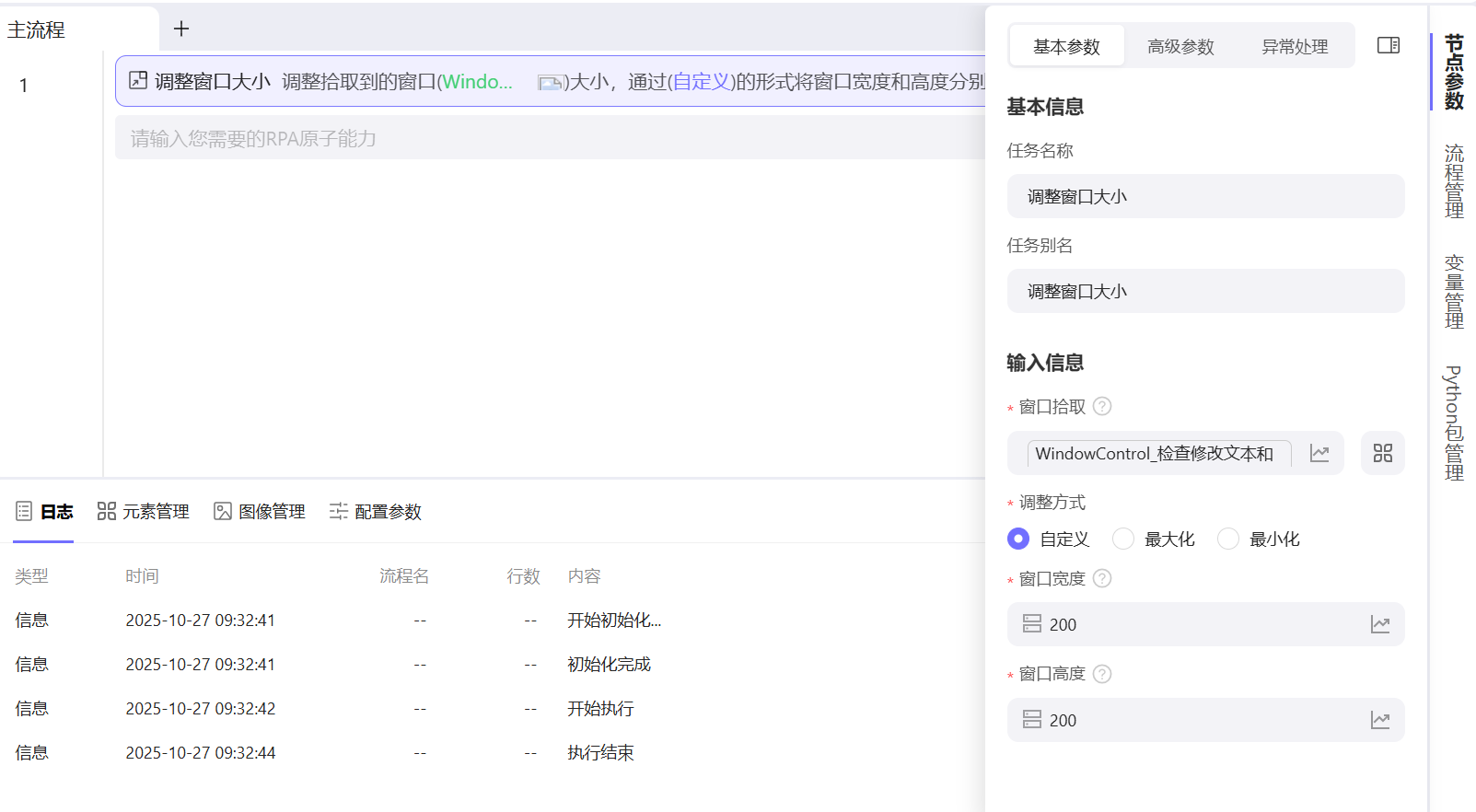
Task: Add a new flow tab with plus icon
Action: [x=181, y=29]
